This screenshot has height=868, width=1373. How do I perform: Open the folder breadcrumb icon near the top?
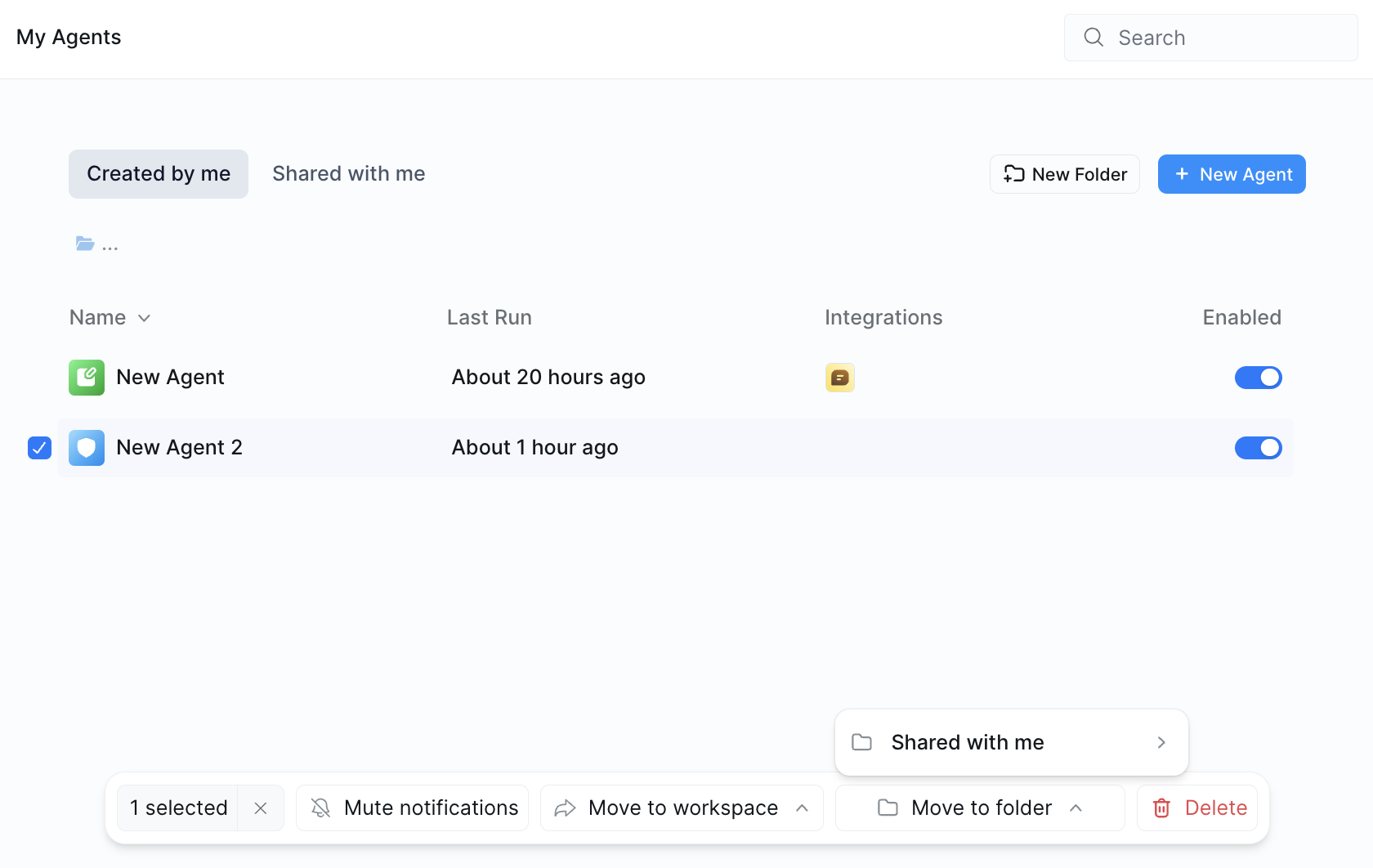tap(84, 243)
